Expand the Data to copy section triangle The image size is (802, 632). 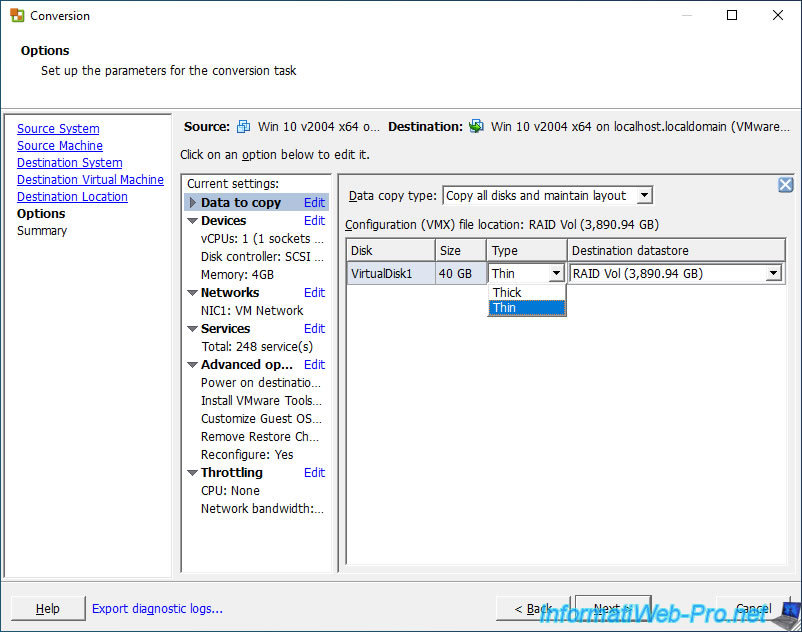pyautogui.click(x=193, y=202)
